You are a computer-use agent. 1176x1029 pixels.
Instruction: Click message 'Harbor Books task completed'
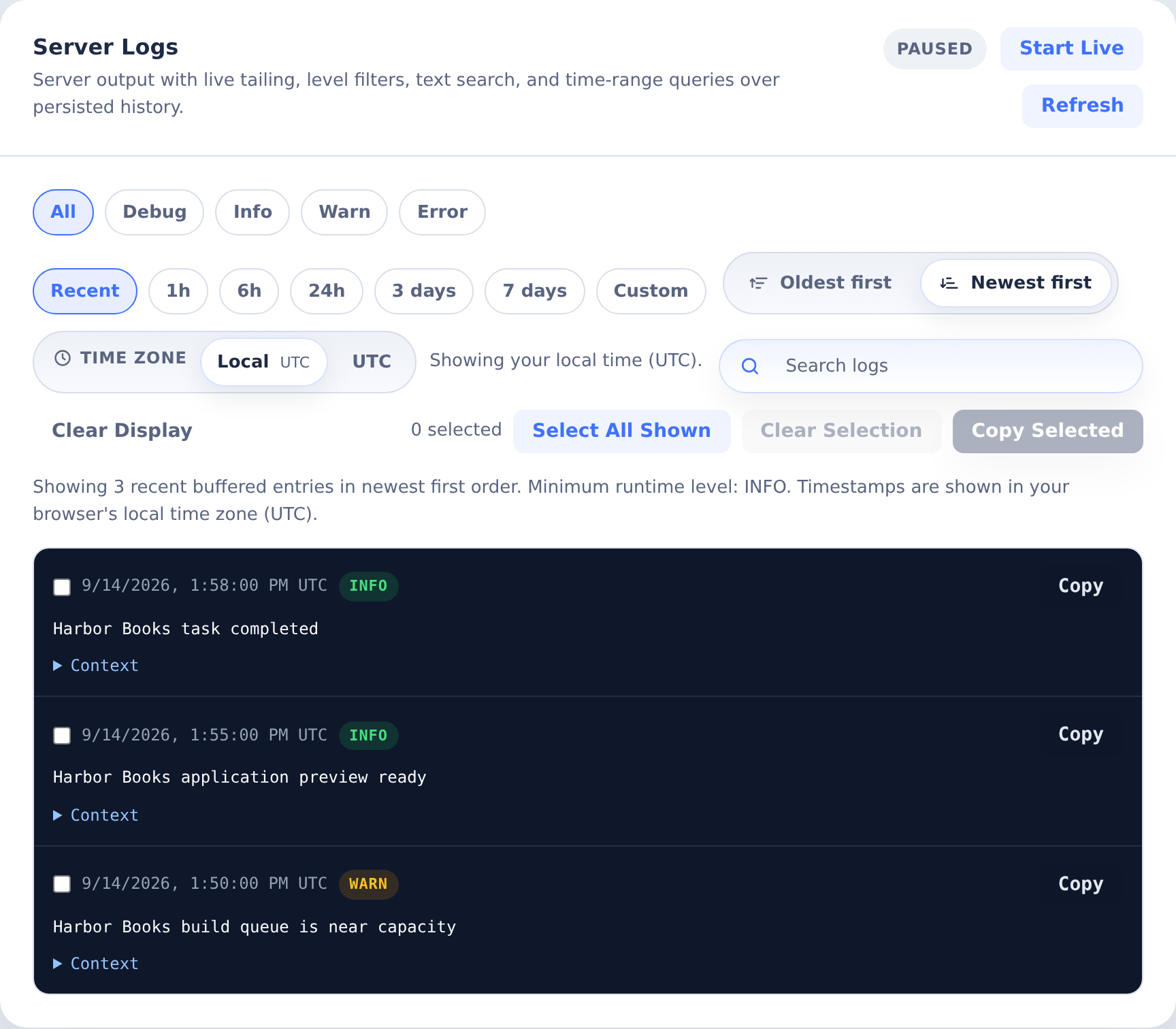(186, 629)
